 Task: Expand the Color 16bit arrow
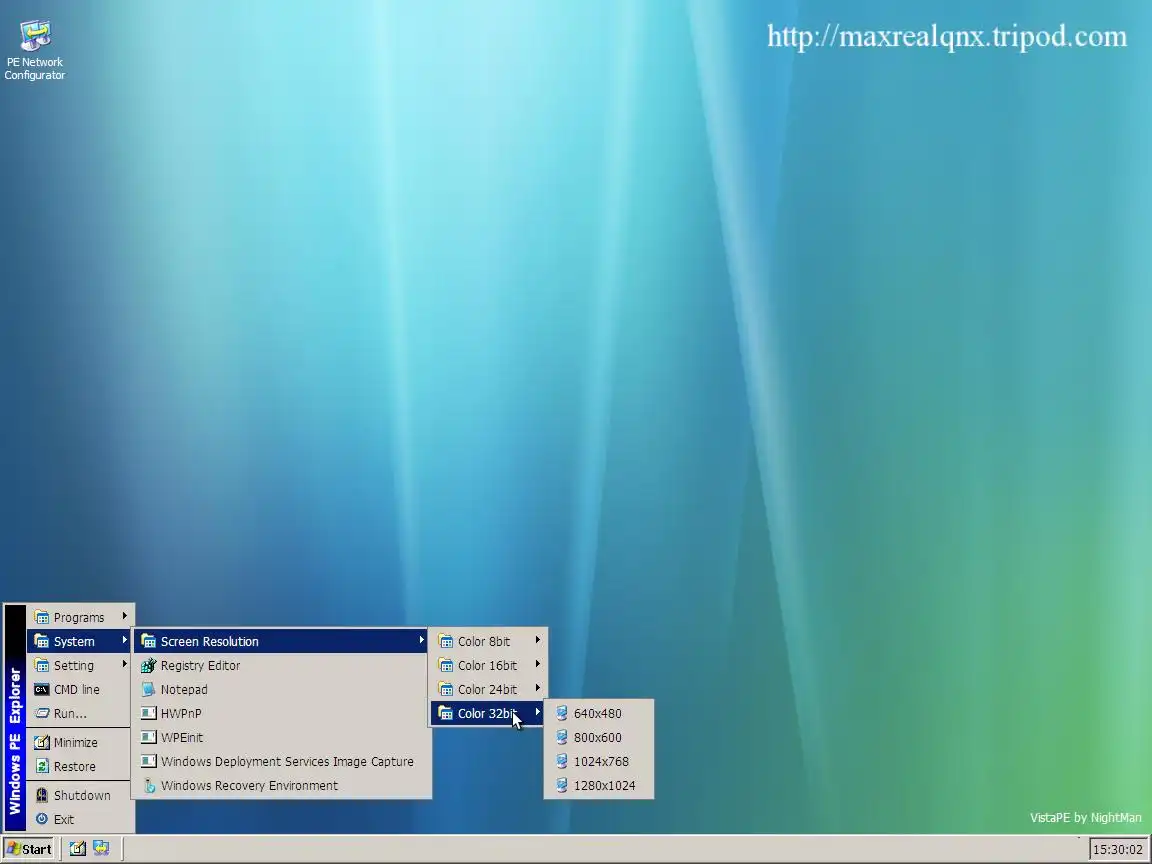coord(538,665)
